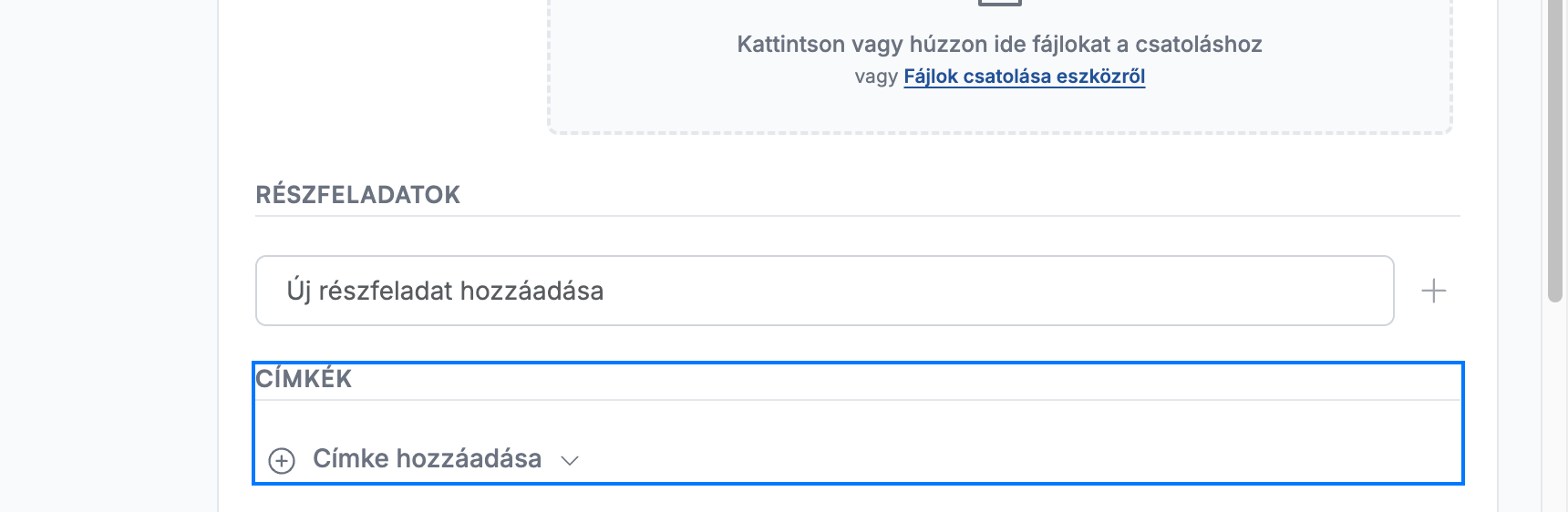Click the divider line under RÉSZFELADATOK

[x=857, y=216]
